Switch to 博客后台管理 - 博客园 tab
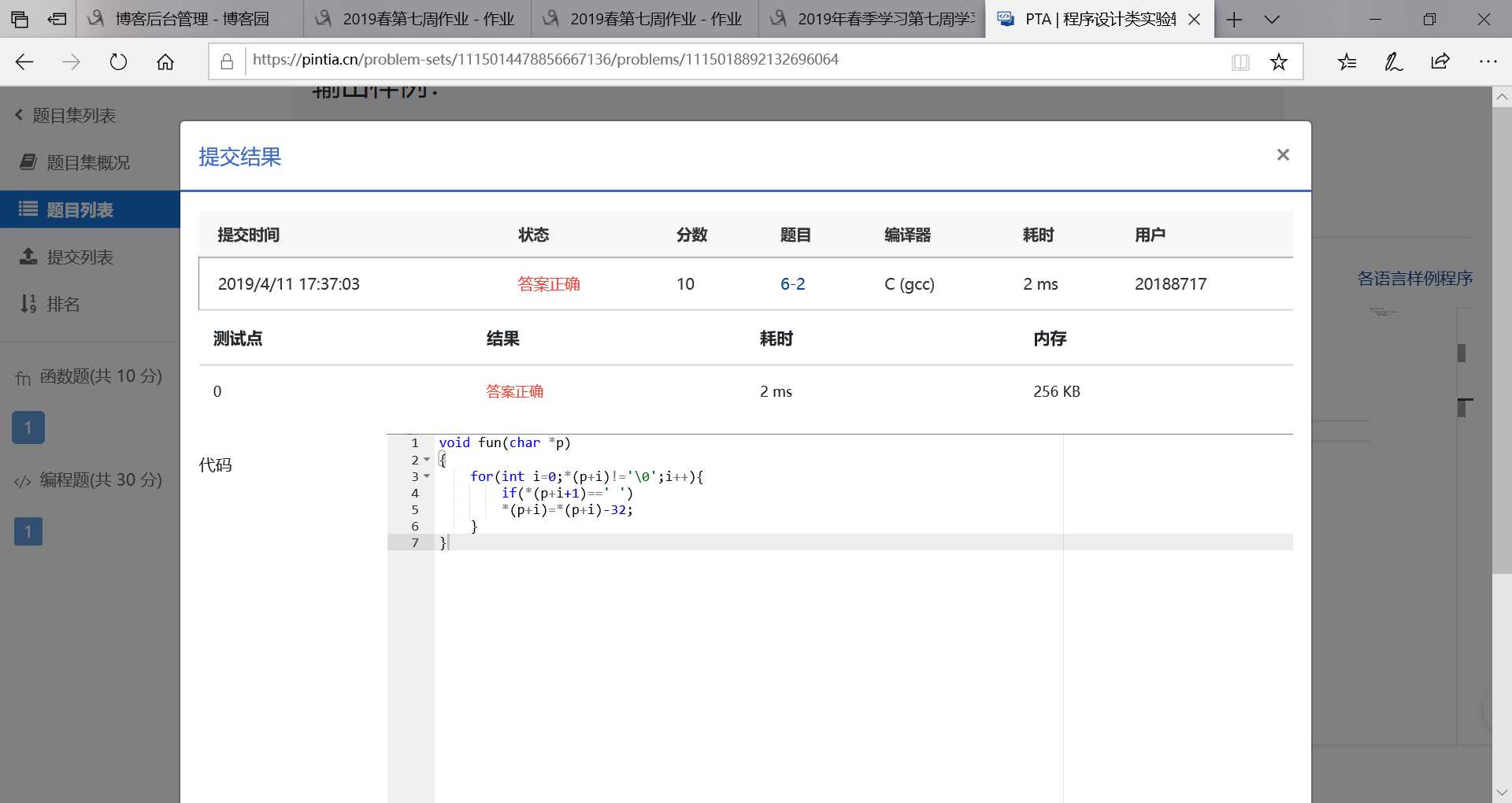 (x=190, y=19)
